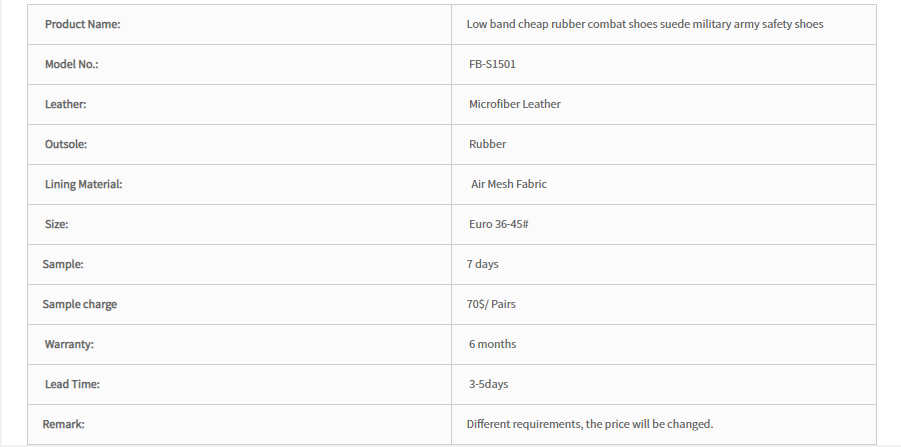Click the 70$/ Pairs charge value
Screen dimensions: 901x447
pyautogui.click(x=491, y=304)
